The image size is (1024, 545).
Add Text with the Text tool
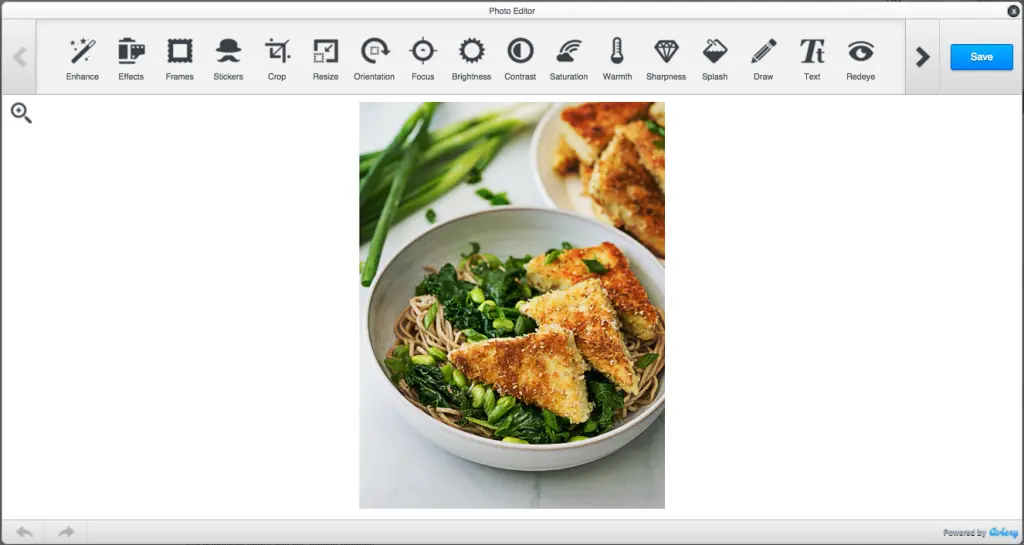pos(812,59)
